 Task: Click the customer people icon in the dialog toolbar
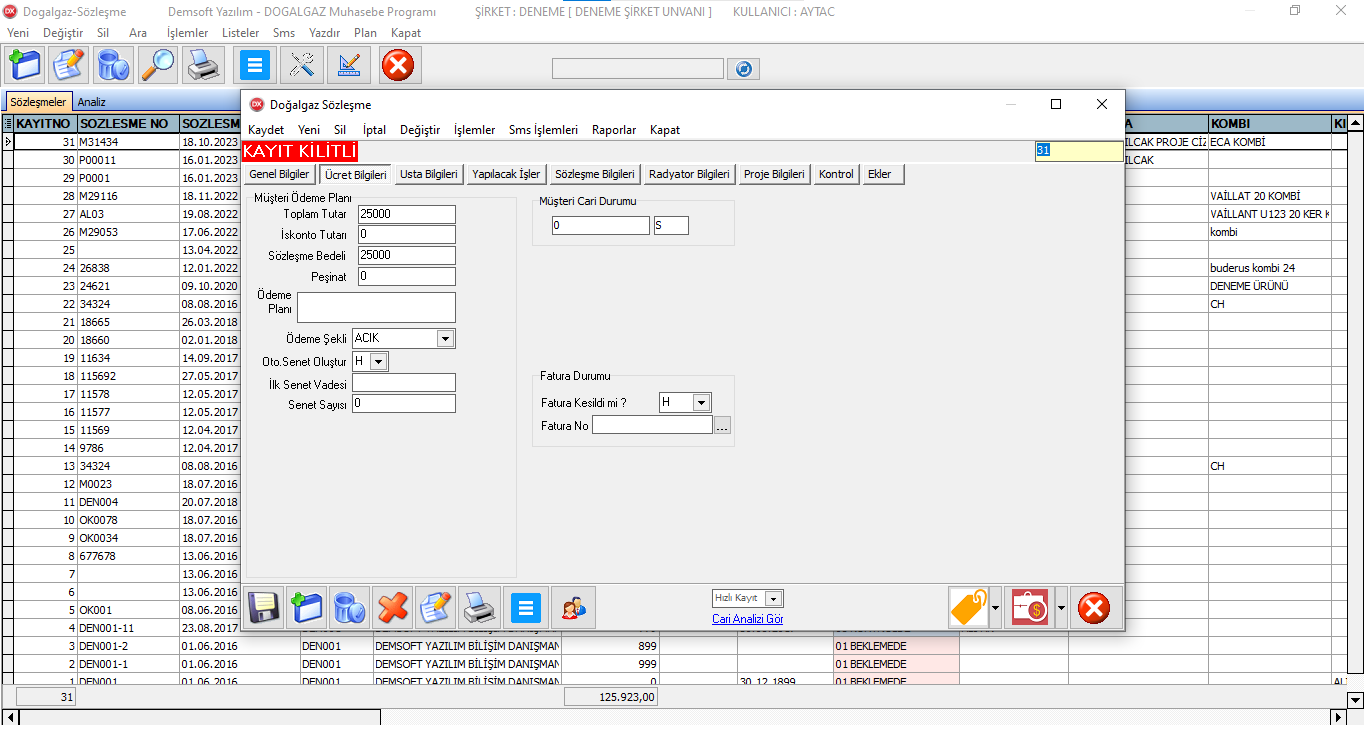574,607
